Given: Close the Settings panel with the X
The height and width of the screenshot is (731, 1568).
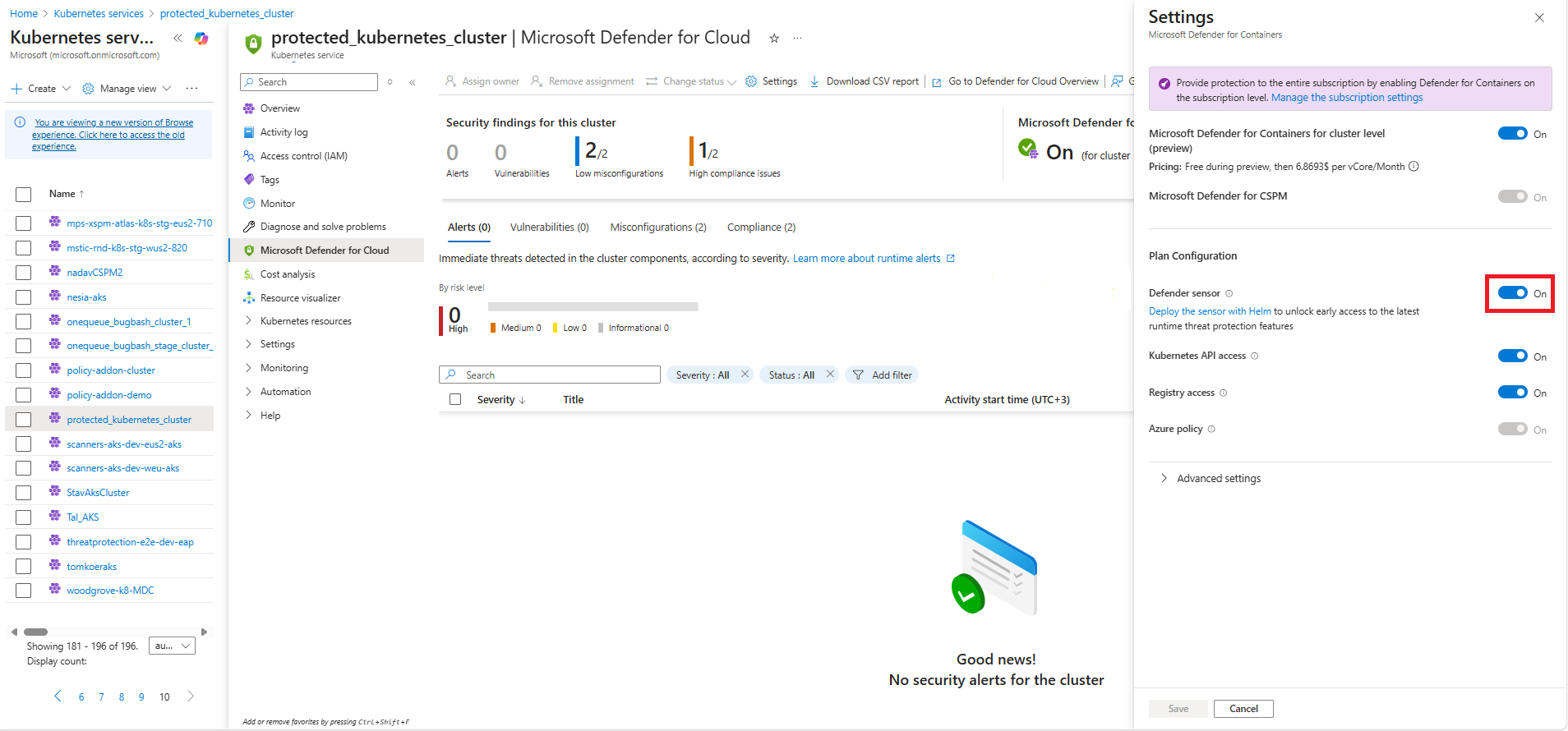Looking at the screenshot, I should click(x=1539, y=18).
